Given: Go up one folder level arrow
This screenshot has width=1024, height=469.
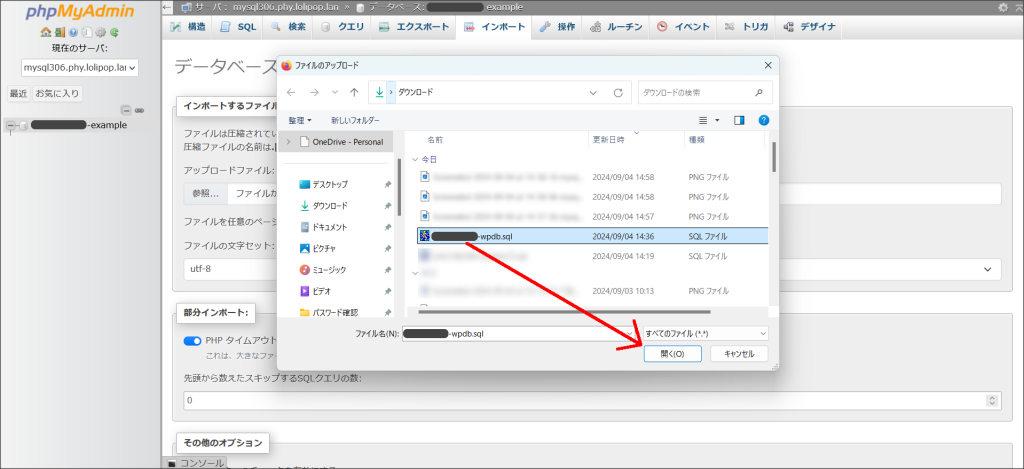Looking at the screenshot, I should (355, 93).
